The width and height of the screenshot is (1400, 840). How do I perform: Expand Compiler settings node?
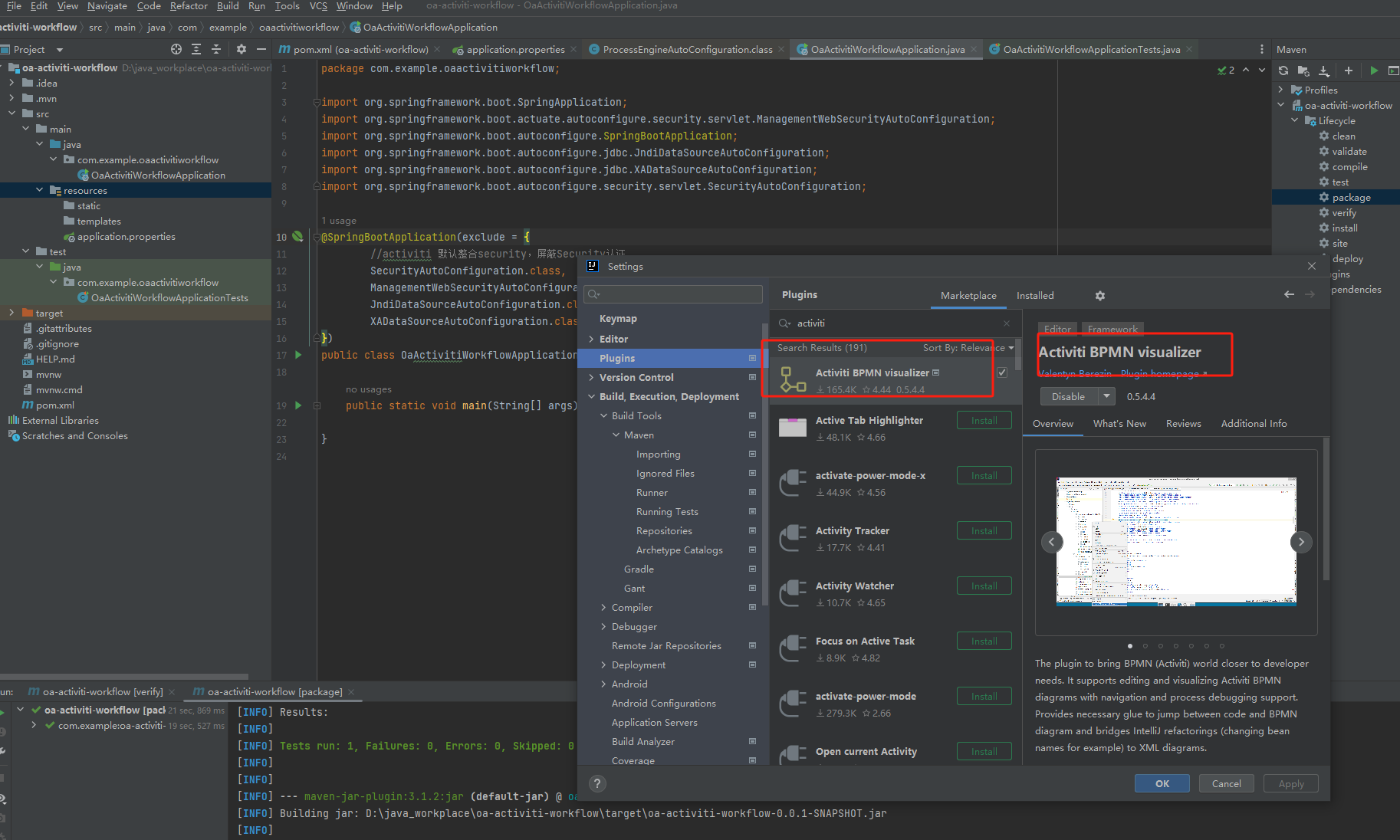click(x=603, y=607)
